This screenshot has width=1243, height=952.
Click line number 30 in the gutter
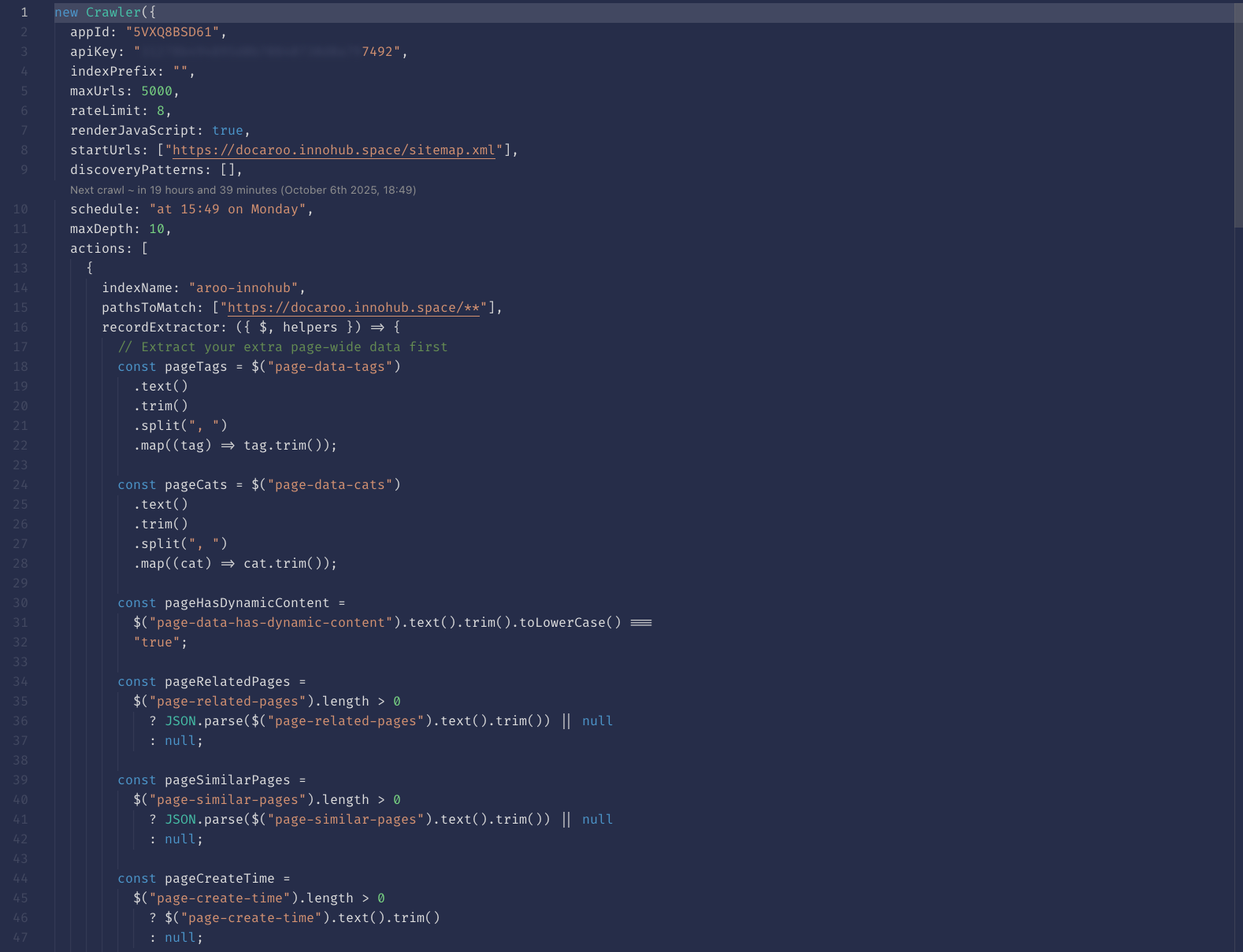[x=20, y=603]
